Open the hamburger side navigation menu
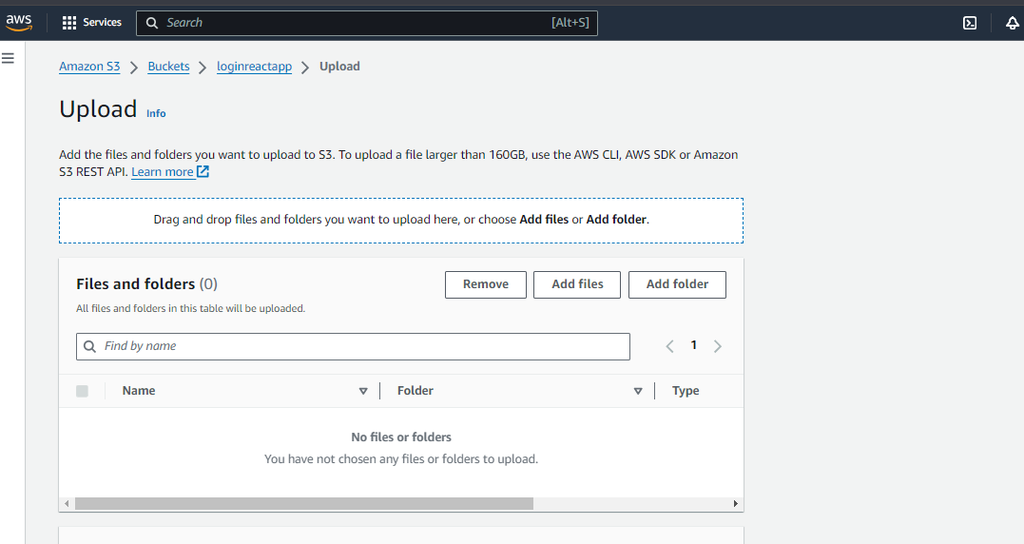1024x544 pixels. [x=8, y=58]
